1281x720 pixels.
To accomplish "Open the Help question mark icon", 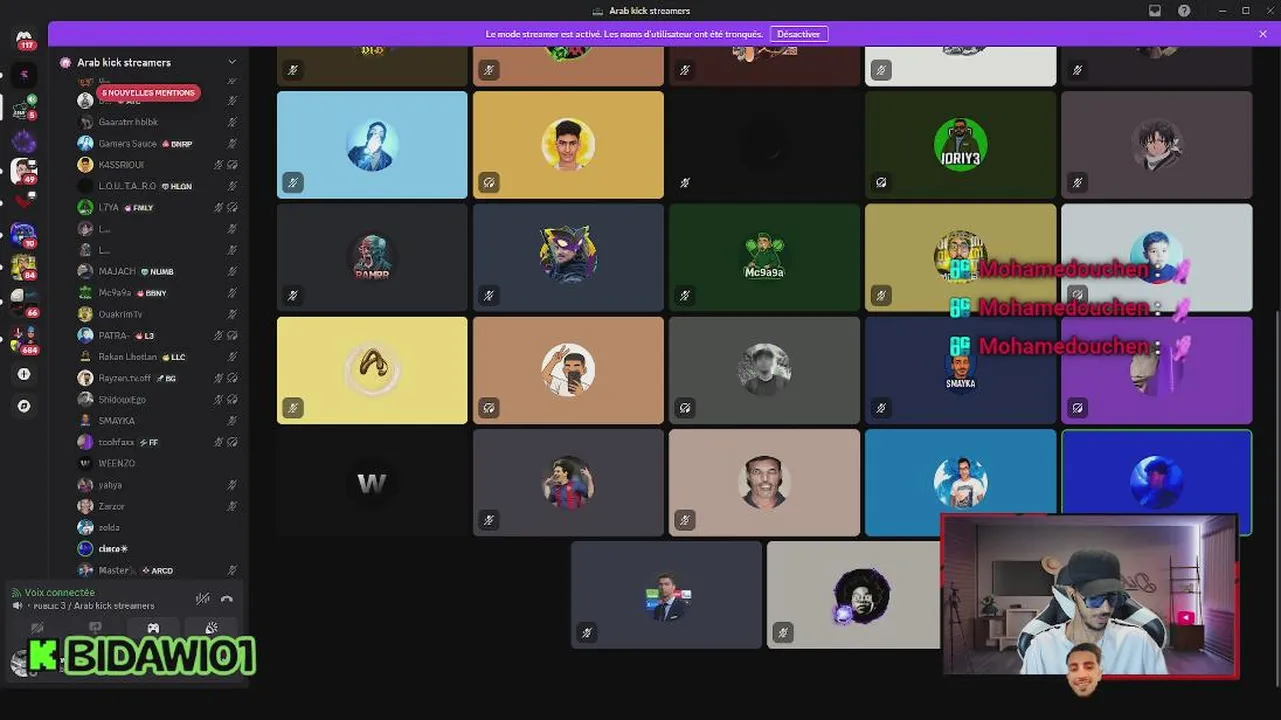I will click(1184, 10).
